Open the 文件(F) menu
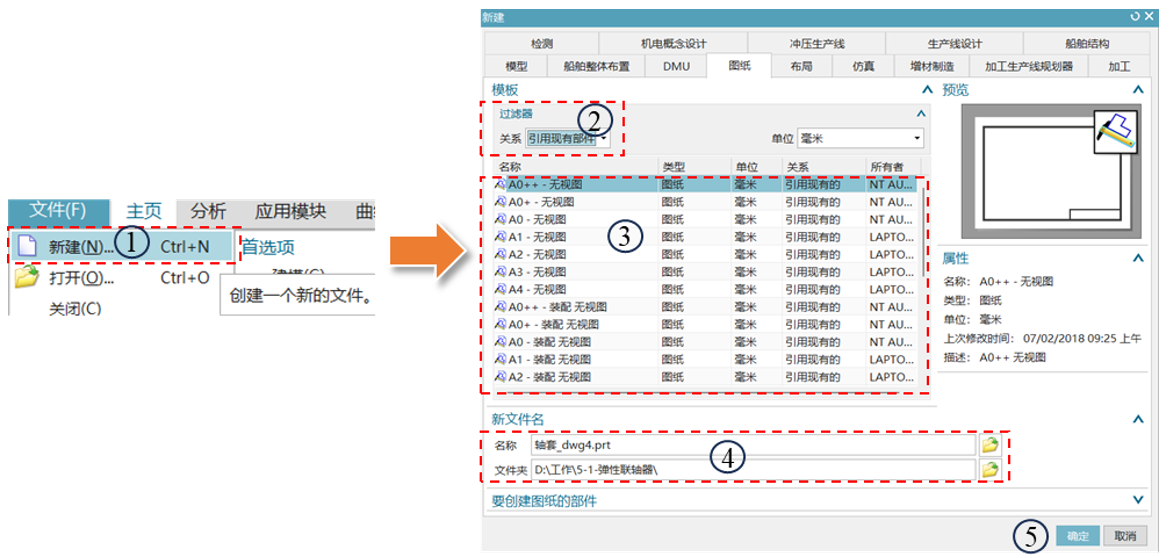 (x=58, y=211)
